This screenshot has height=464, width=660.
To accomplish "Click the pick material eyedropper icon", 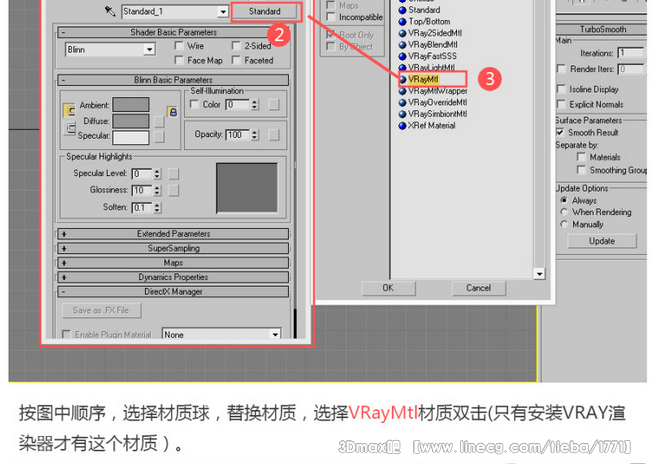I will pyautogui.click(x=109, y=12).
